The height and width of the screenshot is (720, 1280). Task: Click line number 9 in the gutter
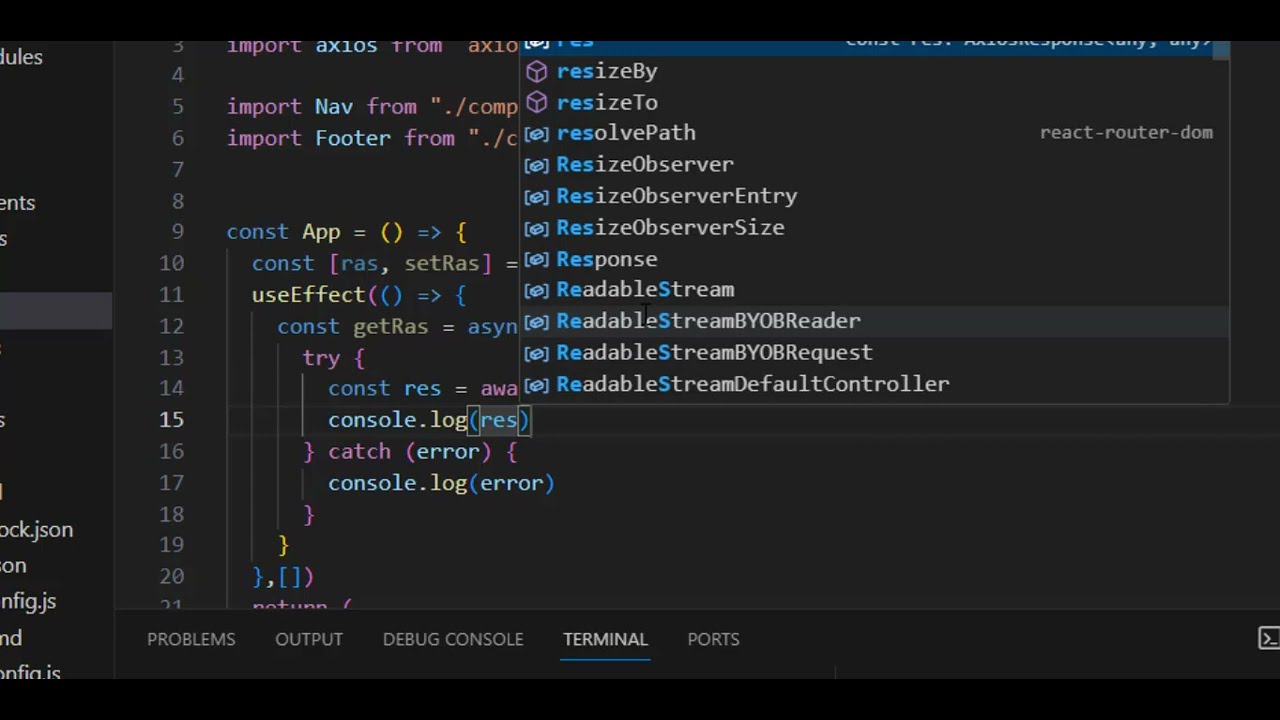click(177, 232)
